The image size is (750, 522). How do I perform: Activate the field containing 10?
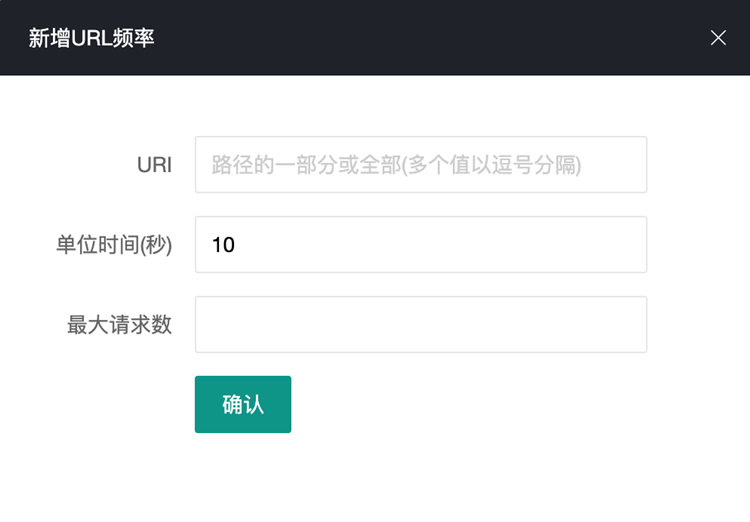[x=421, y=245]
